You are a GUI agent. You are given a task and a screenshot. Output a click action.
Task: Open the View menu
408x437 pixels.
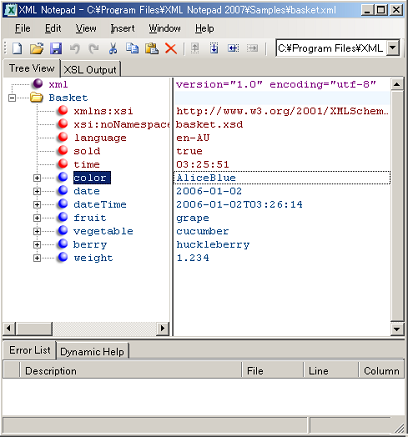pos(86,29)
